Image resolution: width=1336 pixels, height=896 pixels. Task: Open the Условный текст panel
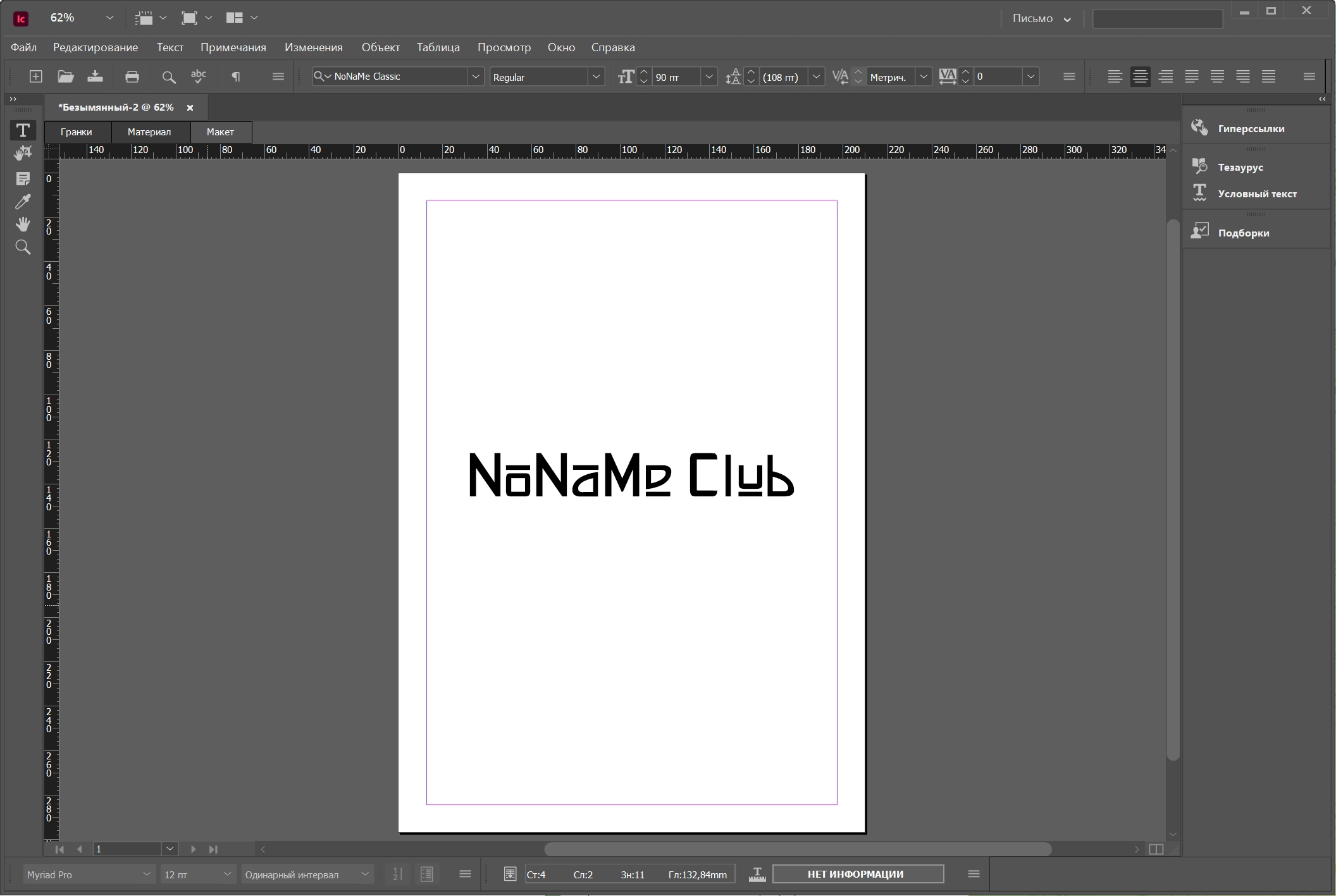coord(1256,193)
